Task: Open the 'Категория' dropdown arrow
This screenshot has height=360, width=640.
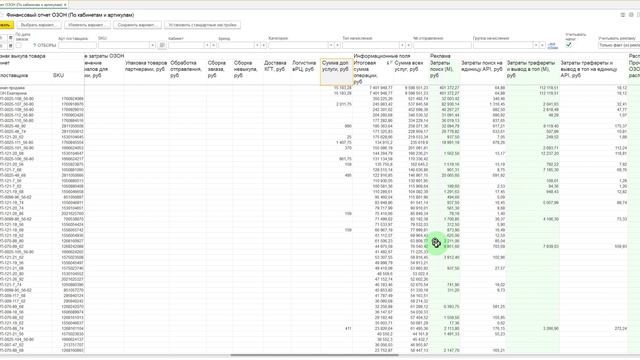Action: tap(331, 45)
